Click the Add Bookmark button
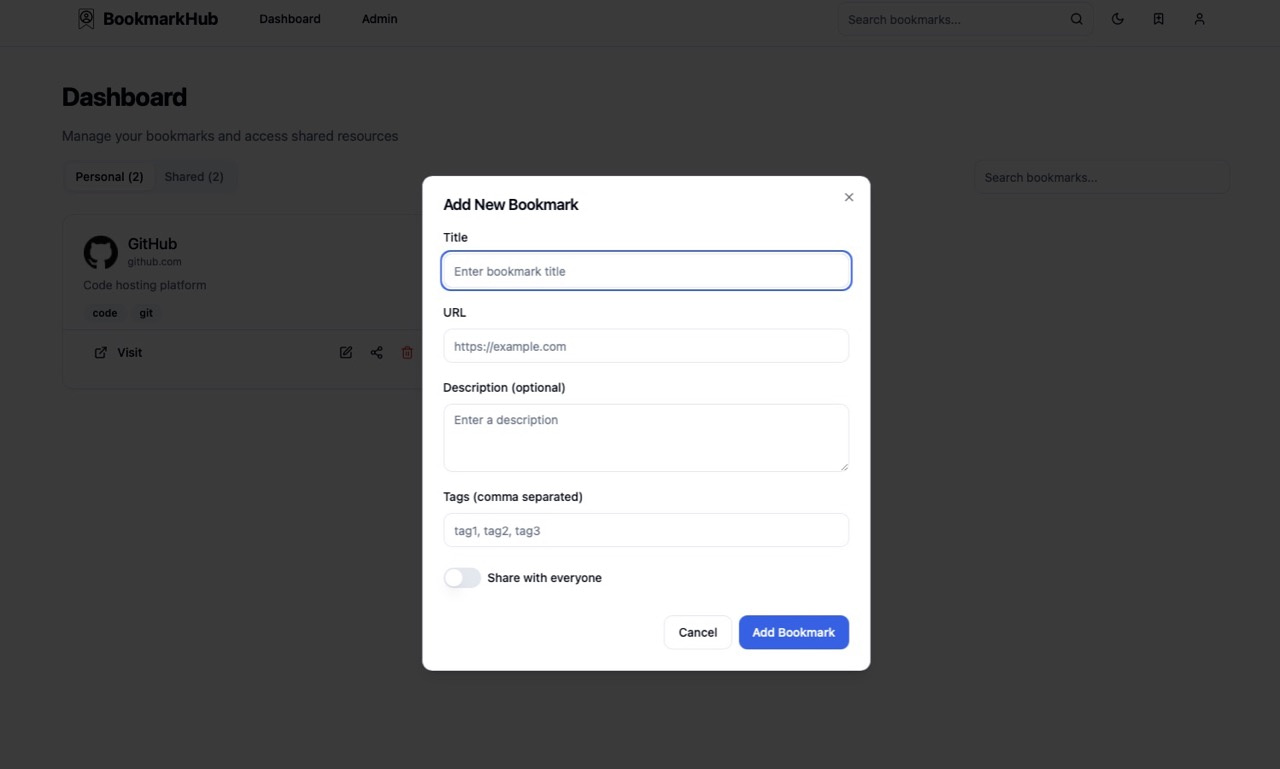Image resolution: width=1280 pixels, height=769 pixels. point(793,632)
